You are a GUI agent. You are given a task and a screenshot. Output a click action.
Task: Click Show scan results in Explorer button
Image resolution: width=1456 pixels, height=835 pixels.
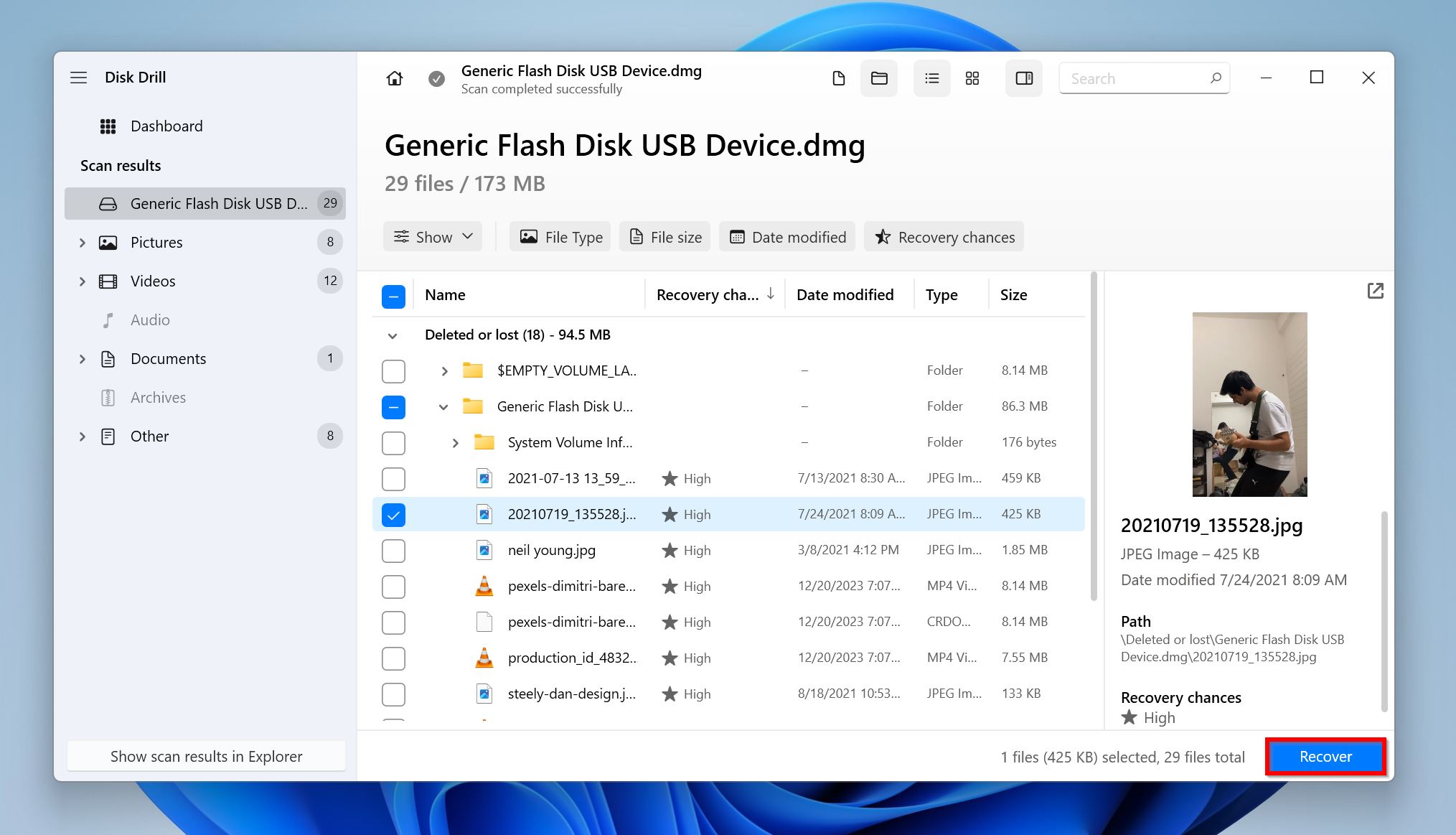pos(206,756)
